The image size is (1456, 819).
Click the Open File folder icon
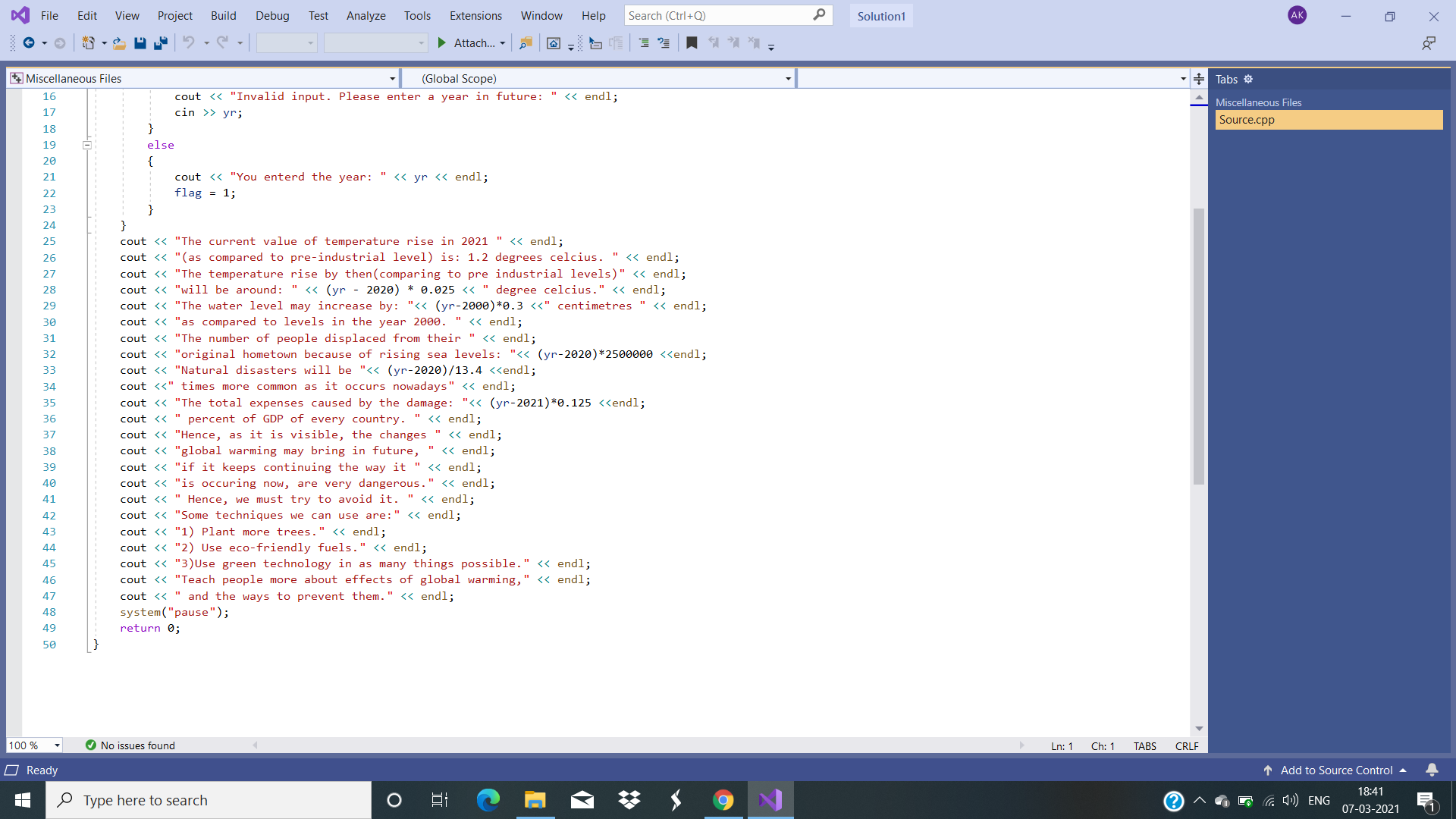[x=119, y=43]
